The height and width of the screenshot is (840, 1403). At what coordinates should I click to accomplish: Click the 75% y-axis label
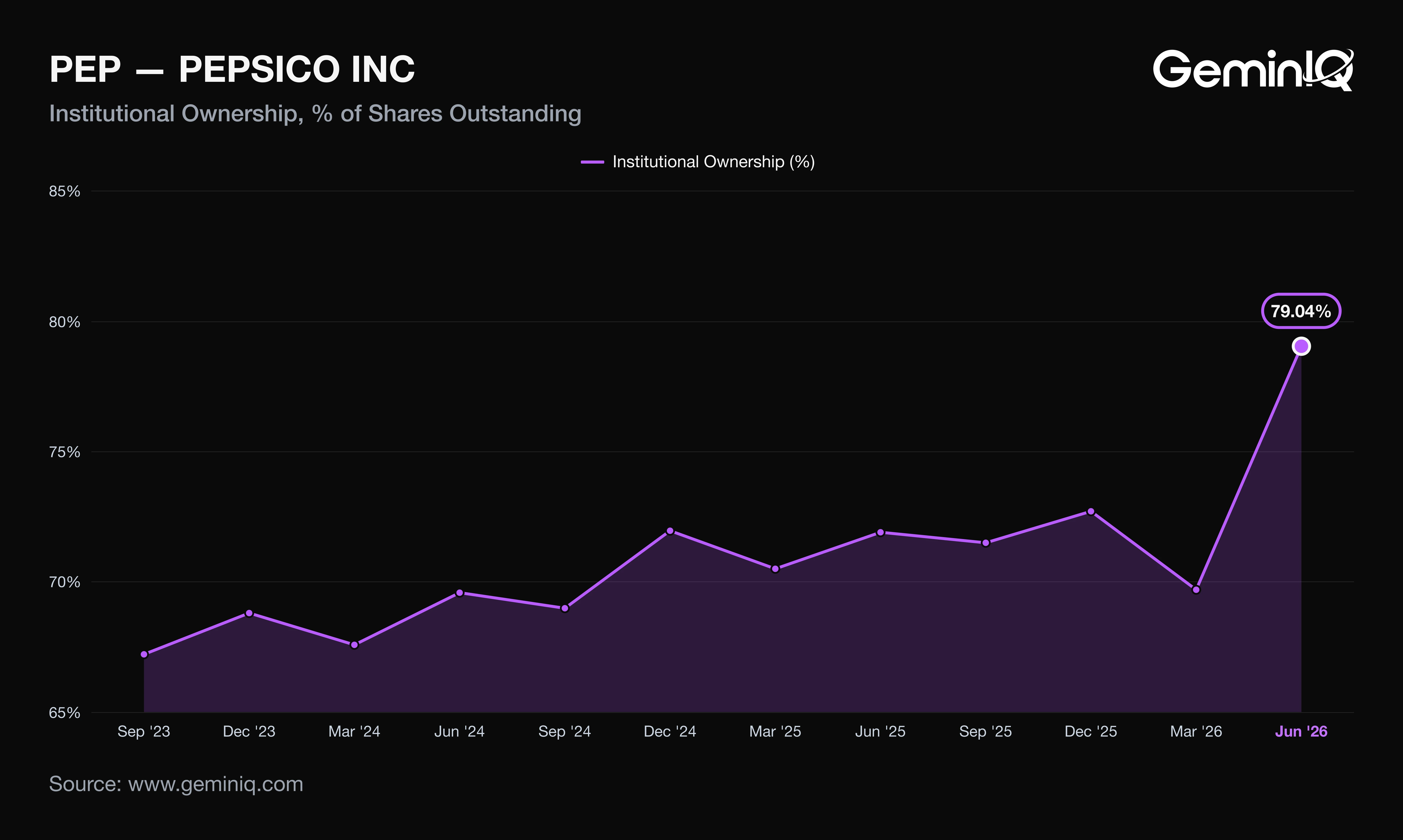(65, 452)
